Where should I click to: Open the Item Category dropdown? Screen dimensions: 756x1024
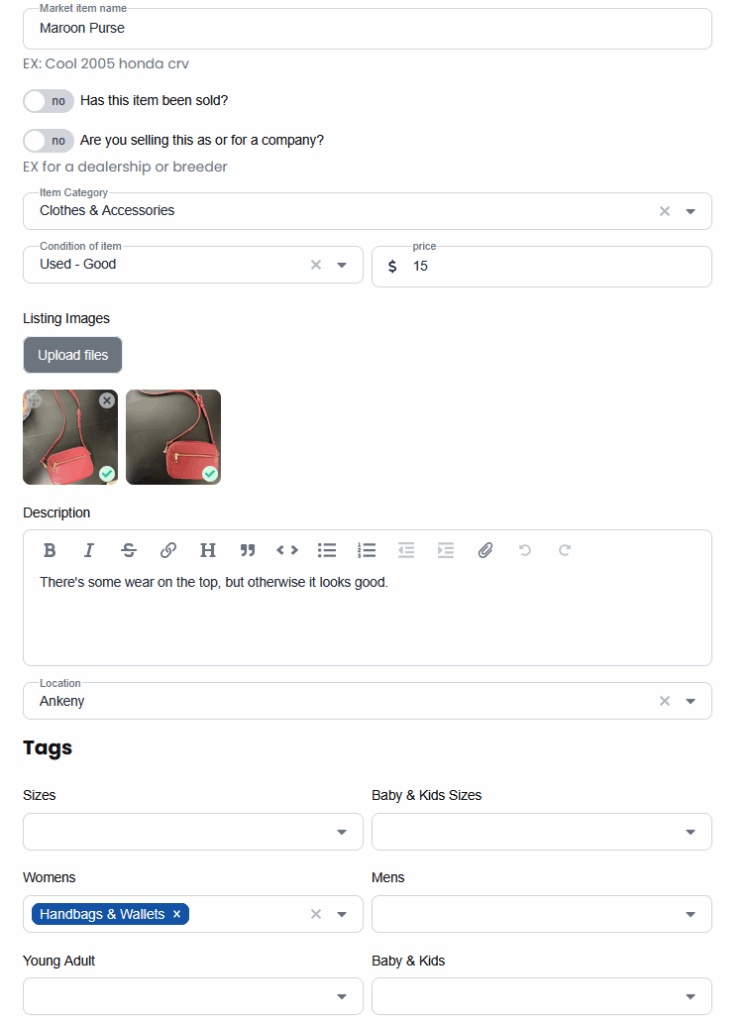click(x=690, y=211)
